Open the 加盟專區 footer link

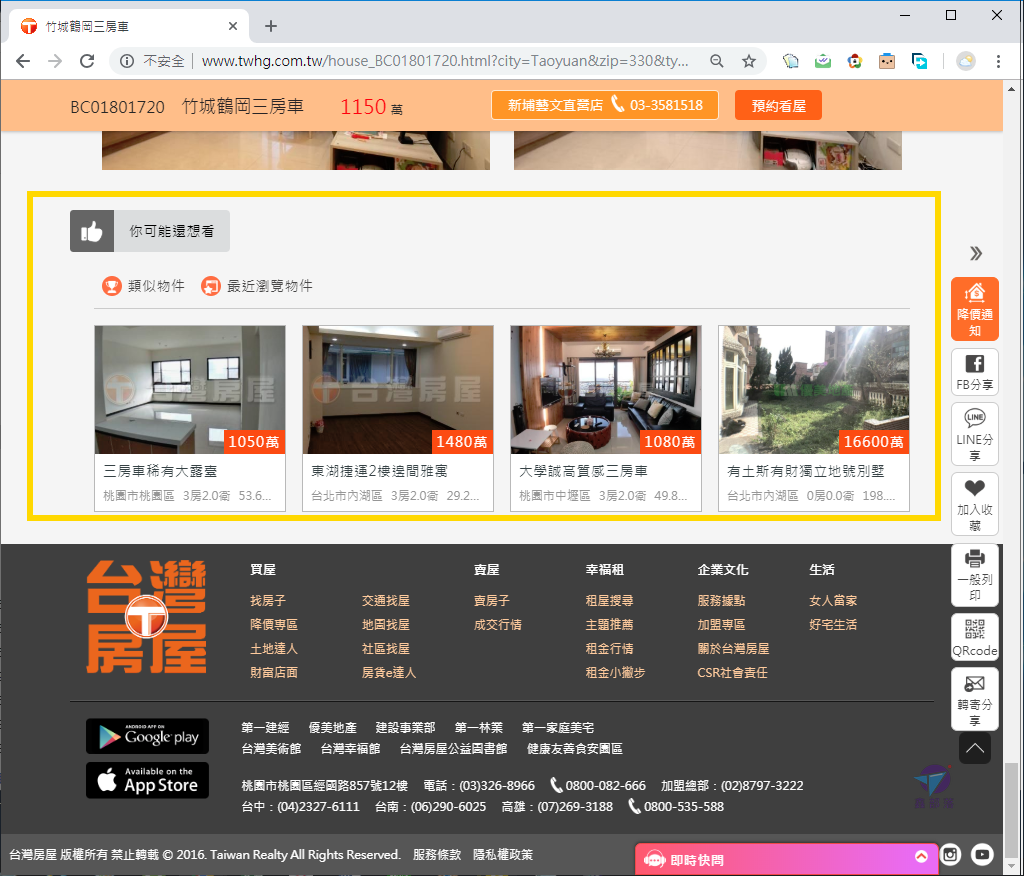click(x=721, y=625)
